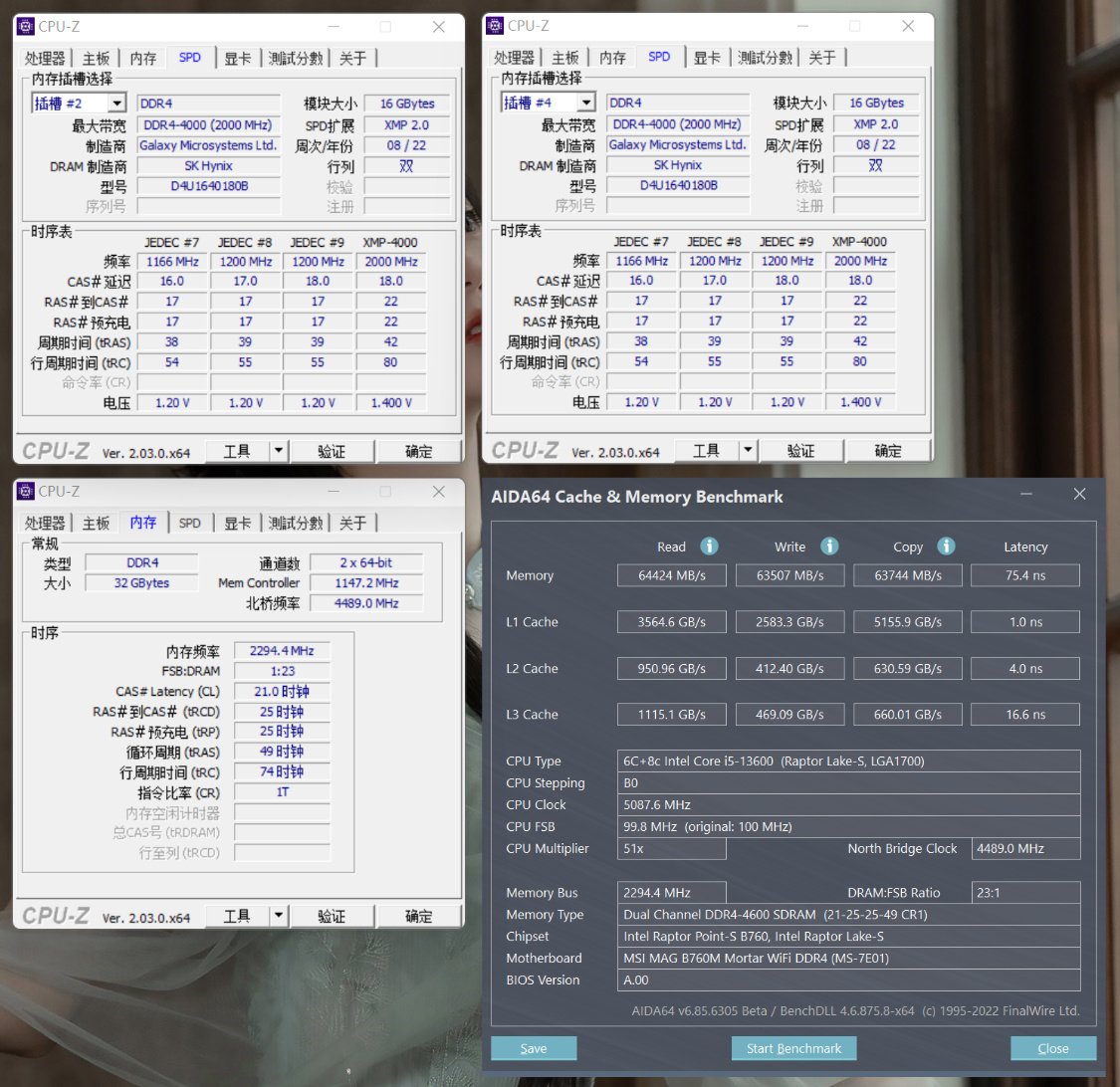
Task: Click Memory Type field DDR4-4600 SDRAM
Action: (x=848, y=914)
